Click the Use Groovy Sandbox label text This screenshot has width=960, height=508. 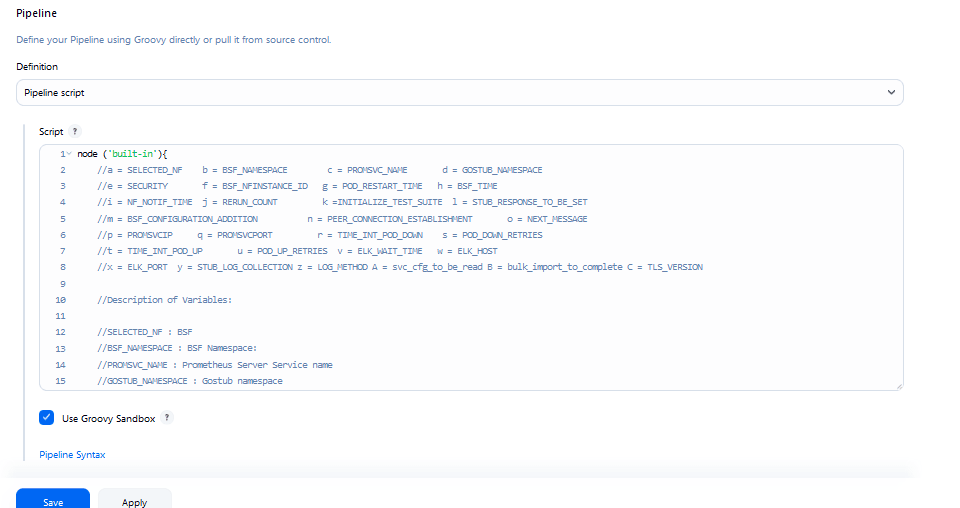(108, 419)
